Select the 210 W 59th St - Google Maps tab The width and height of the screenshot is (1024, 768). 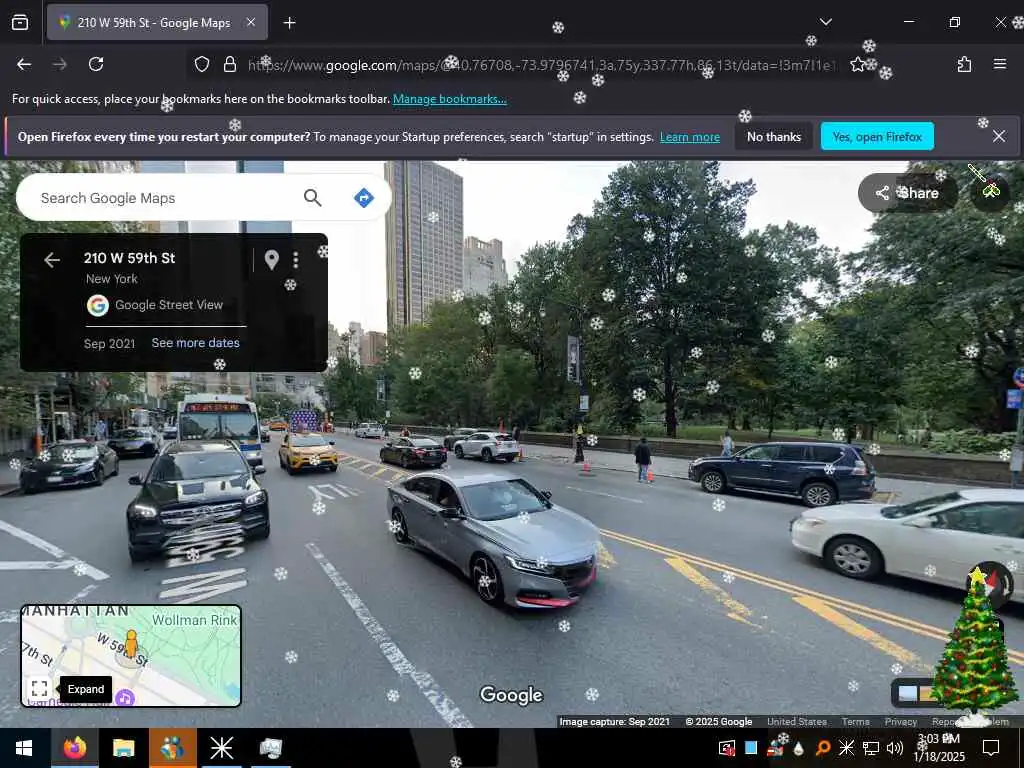(x=153, y=23)
